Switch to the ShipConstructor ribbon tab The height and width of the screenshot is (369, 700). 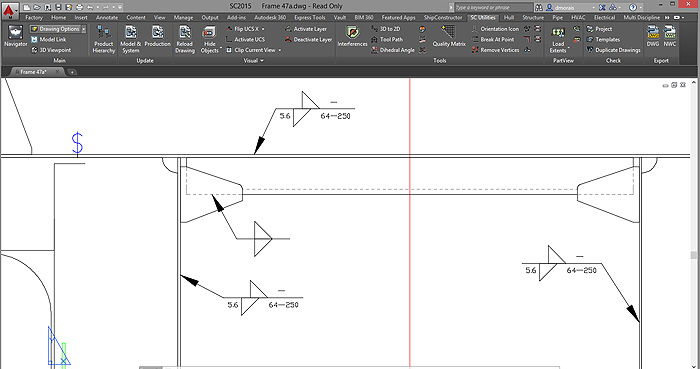click(443, 18)
